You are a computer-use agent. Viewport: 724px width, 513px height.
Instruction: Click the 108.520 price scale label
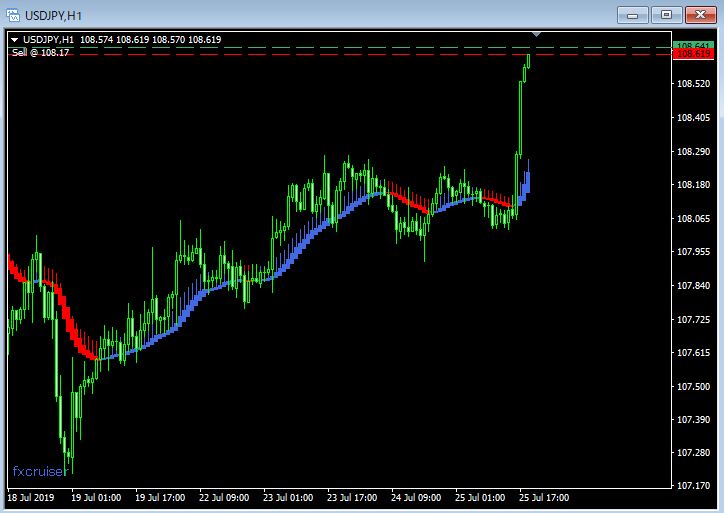[693, 84]
